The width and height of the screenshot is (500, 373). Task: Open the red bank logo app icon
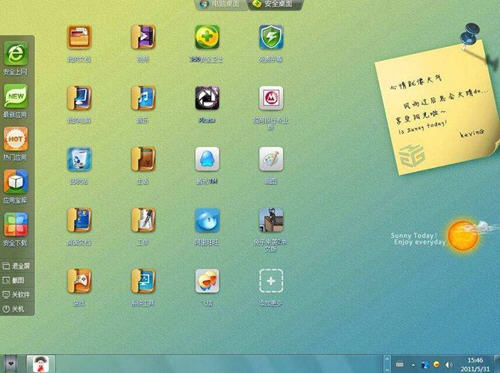[x=271, y=98]
